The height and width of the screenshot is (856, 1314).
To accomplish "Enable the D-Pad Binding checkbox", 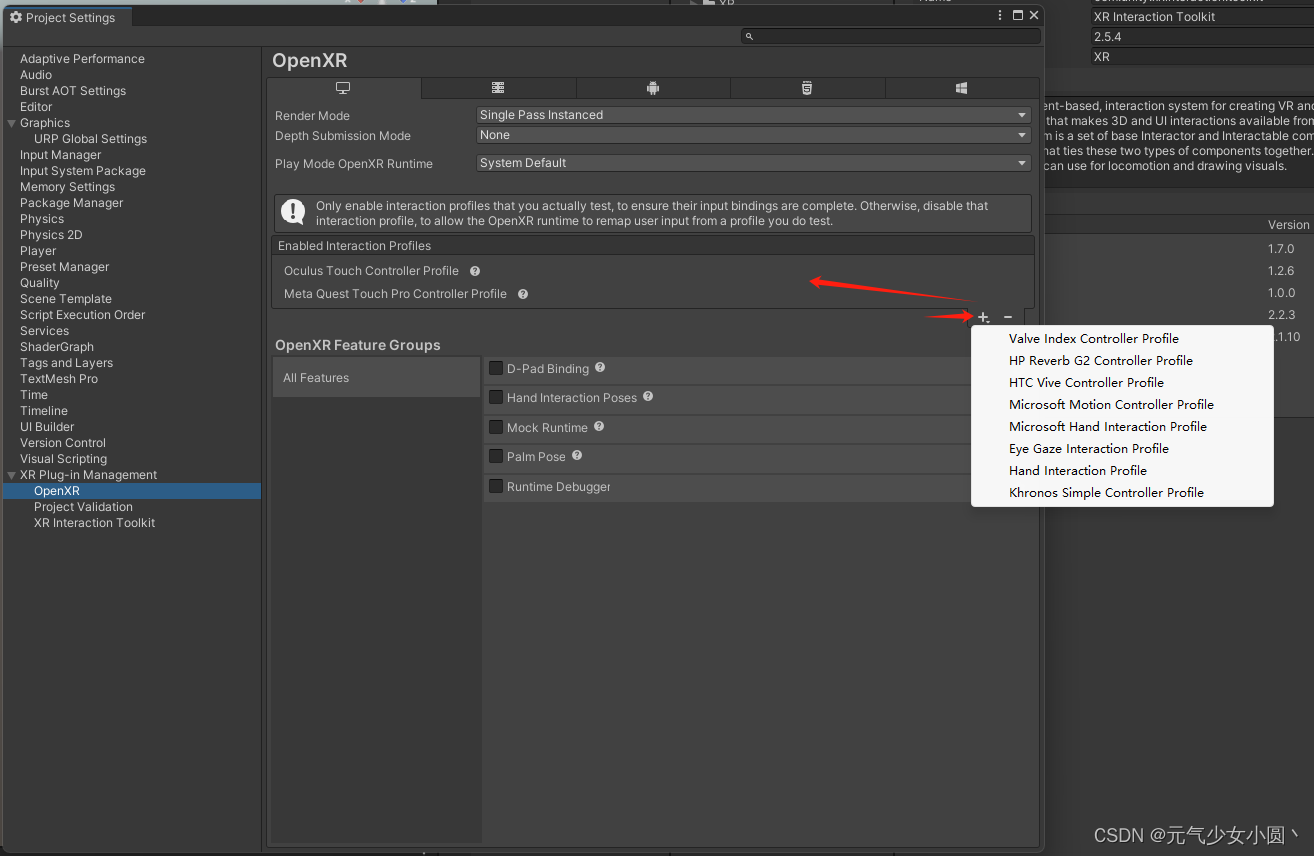I will point(496,368).
